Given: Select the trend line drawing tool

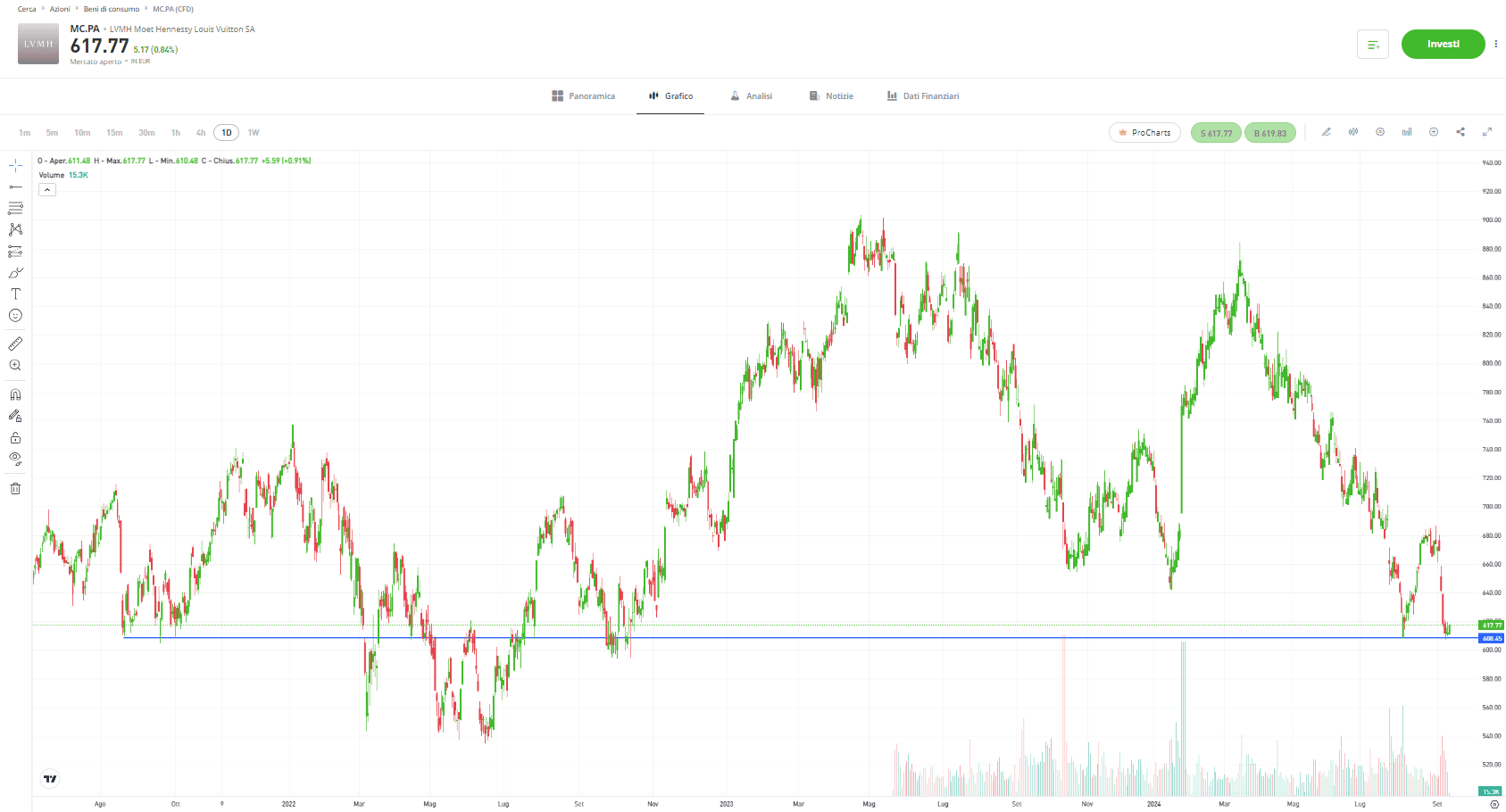Looking at the screenshot, I should tap(15, 186).
